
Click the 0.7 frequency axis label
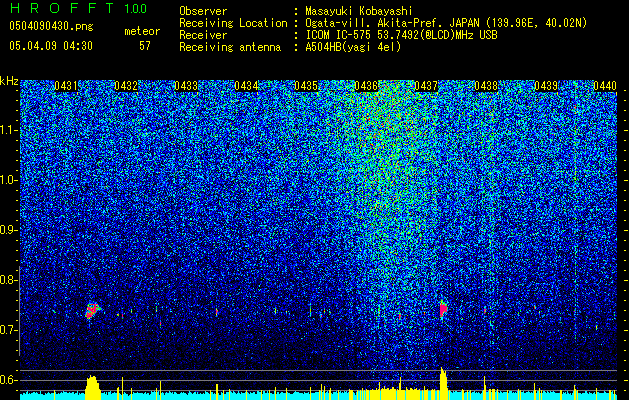(x=8, y=330)
